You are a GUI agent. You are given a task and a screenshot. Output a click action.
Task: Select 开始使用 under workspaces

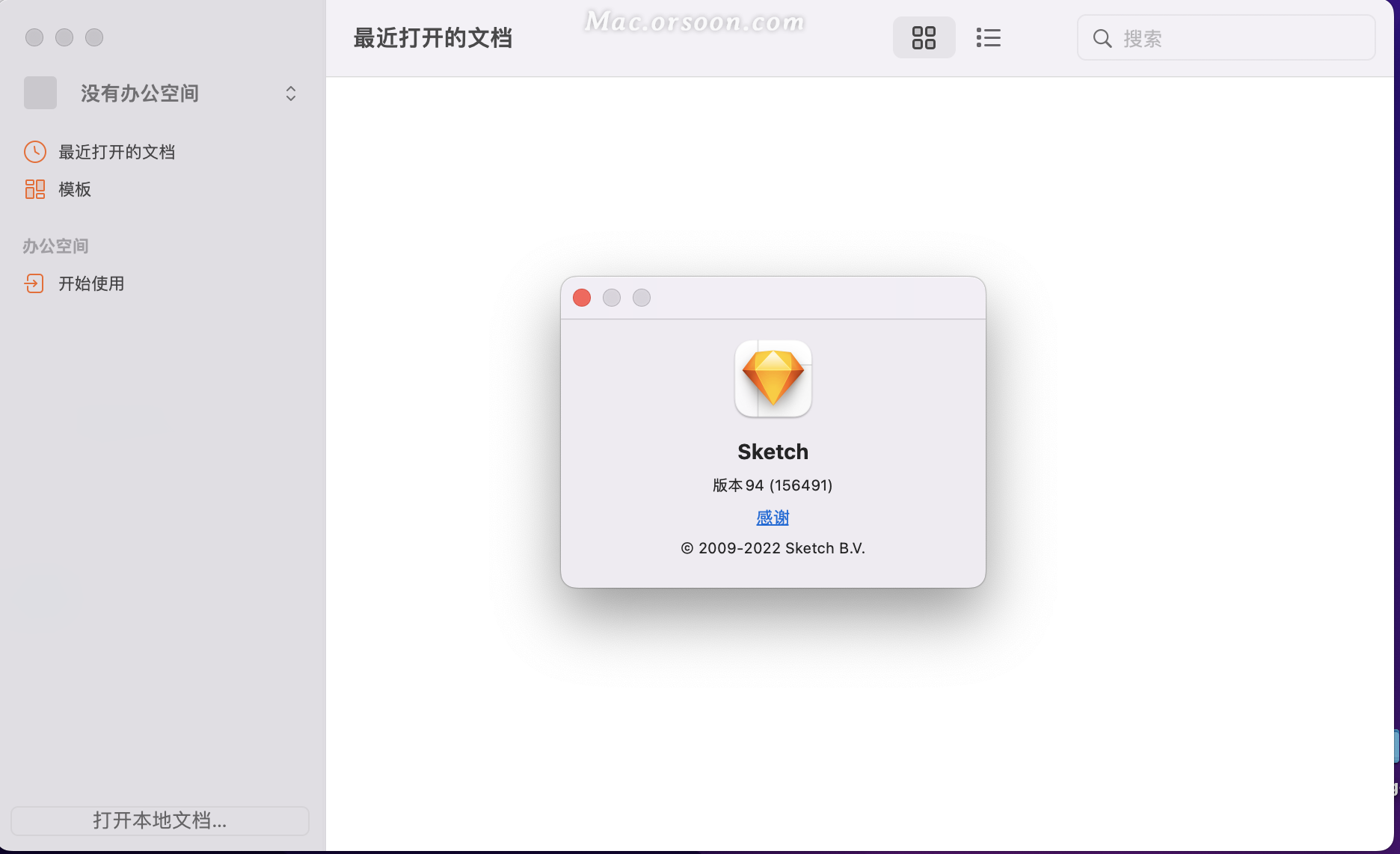tap(91, 283)
